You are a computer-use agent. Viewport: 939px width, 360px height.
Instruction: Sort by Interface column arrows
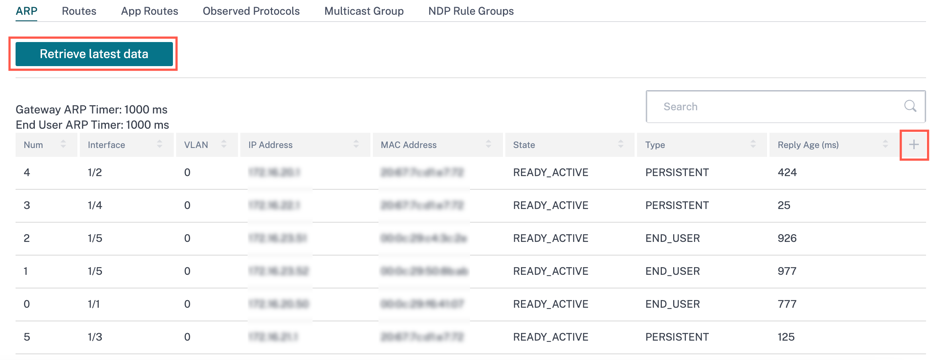coord(159,145)
